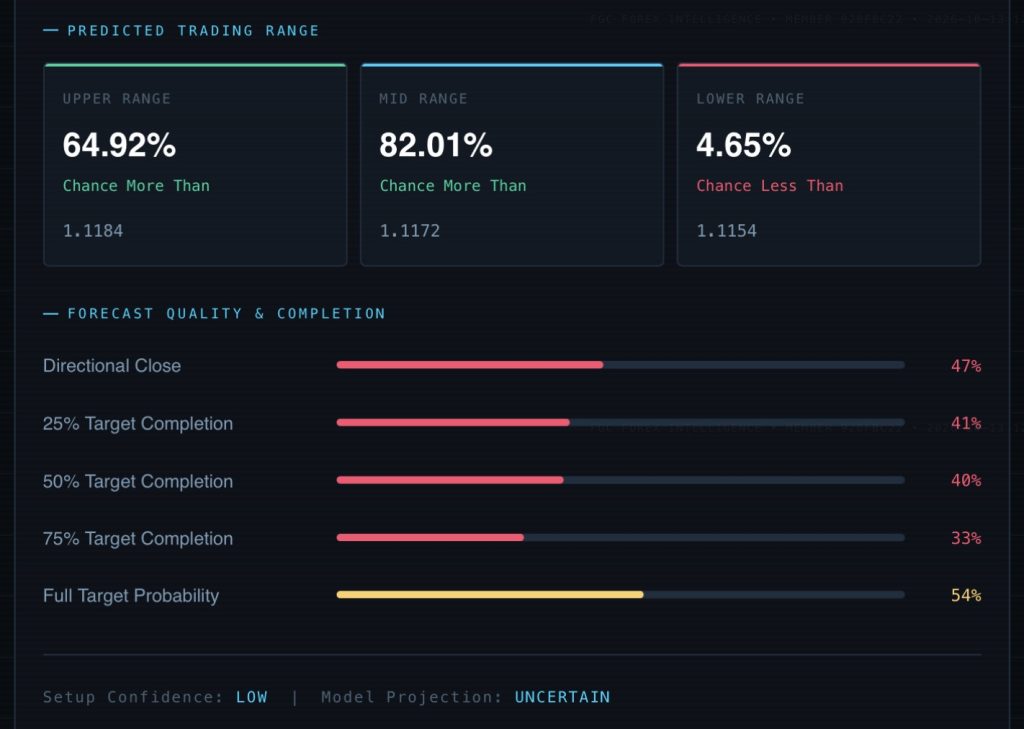This screenshot has width=1024, height=729.
Task: Select the 47% Directional Close value
Action: click(x=966, y=366)
